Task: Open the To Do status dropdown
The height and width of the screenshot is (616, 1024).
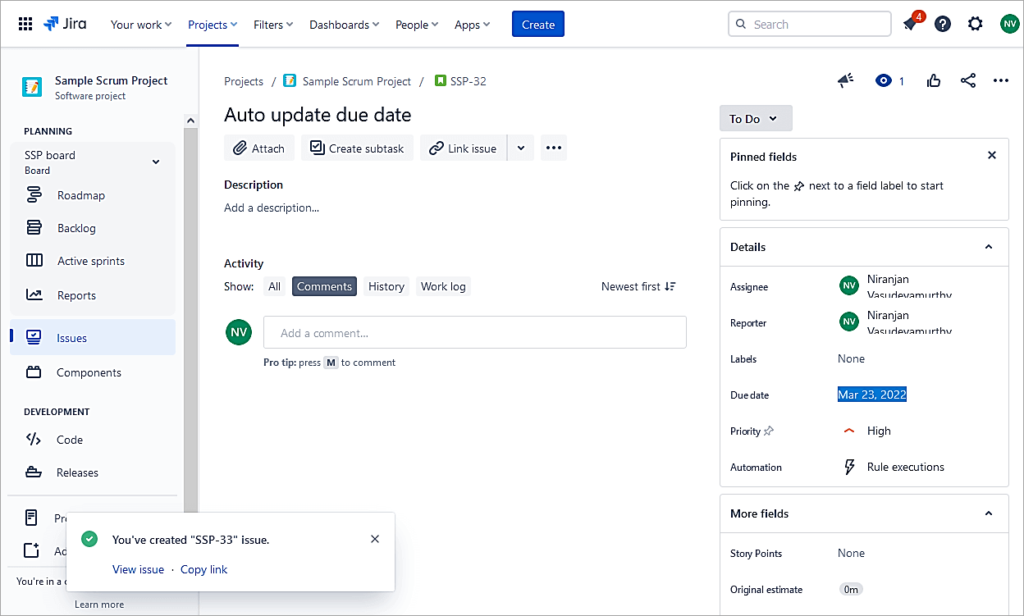Action: [x=755, y=117]
